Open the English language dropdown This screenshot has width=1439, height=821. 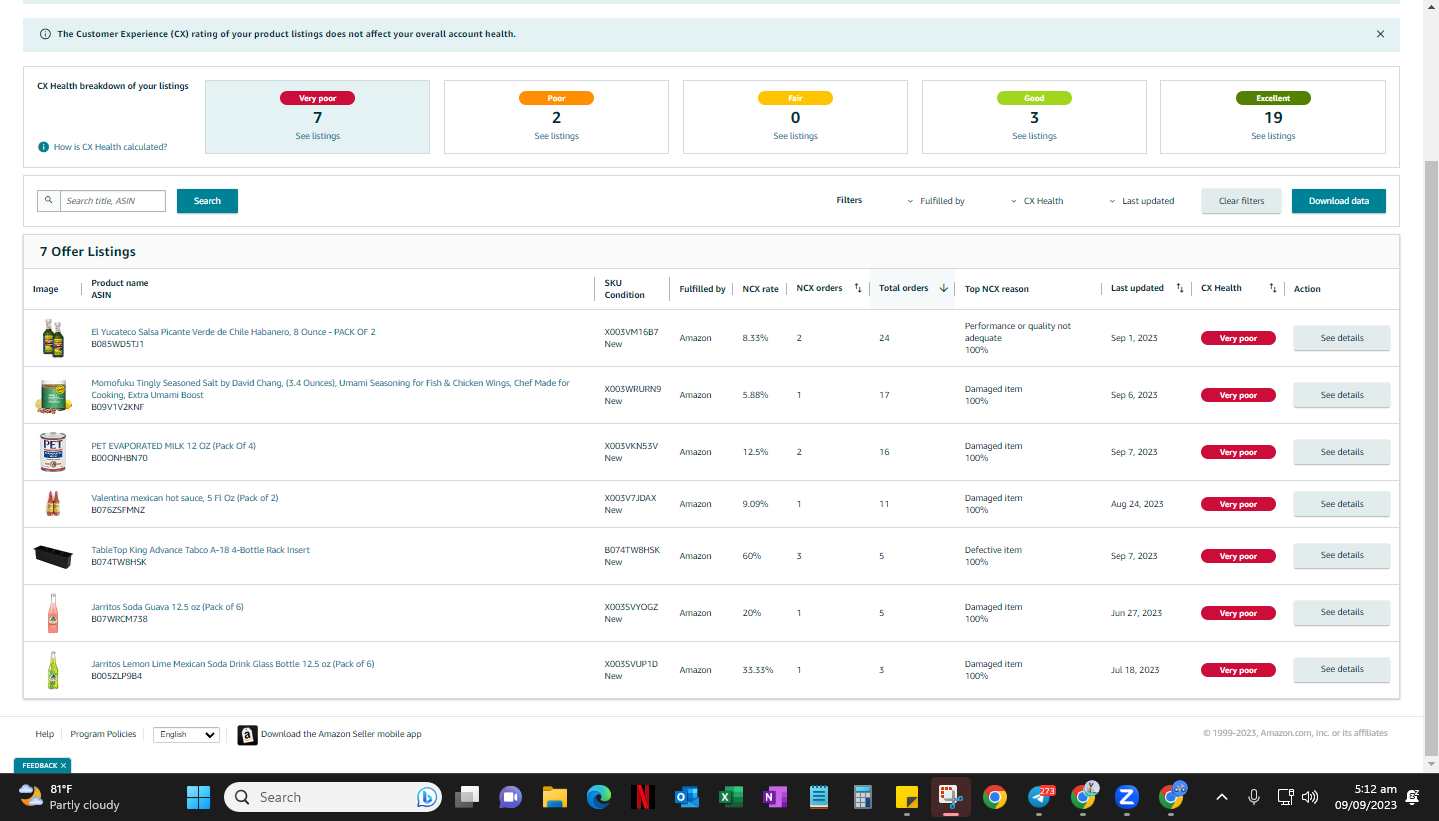(x=186, y=734)
